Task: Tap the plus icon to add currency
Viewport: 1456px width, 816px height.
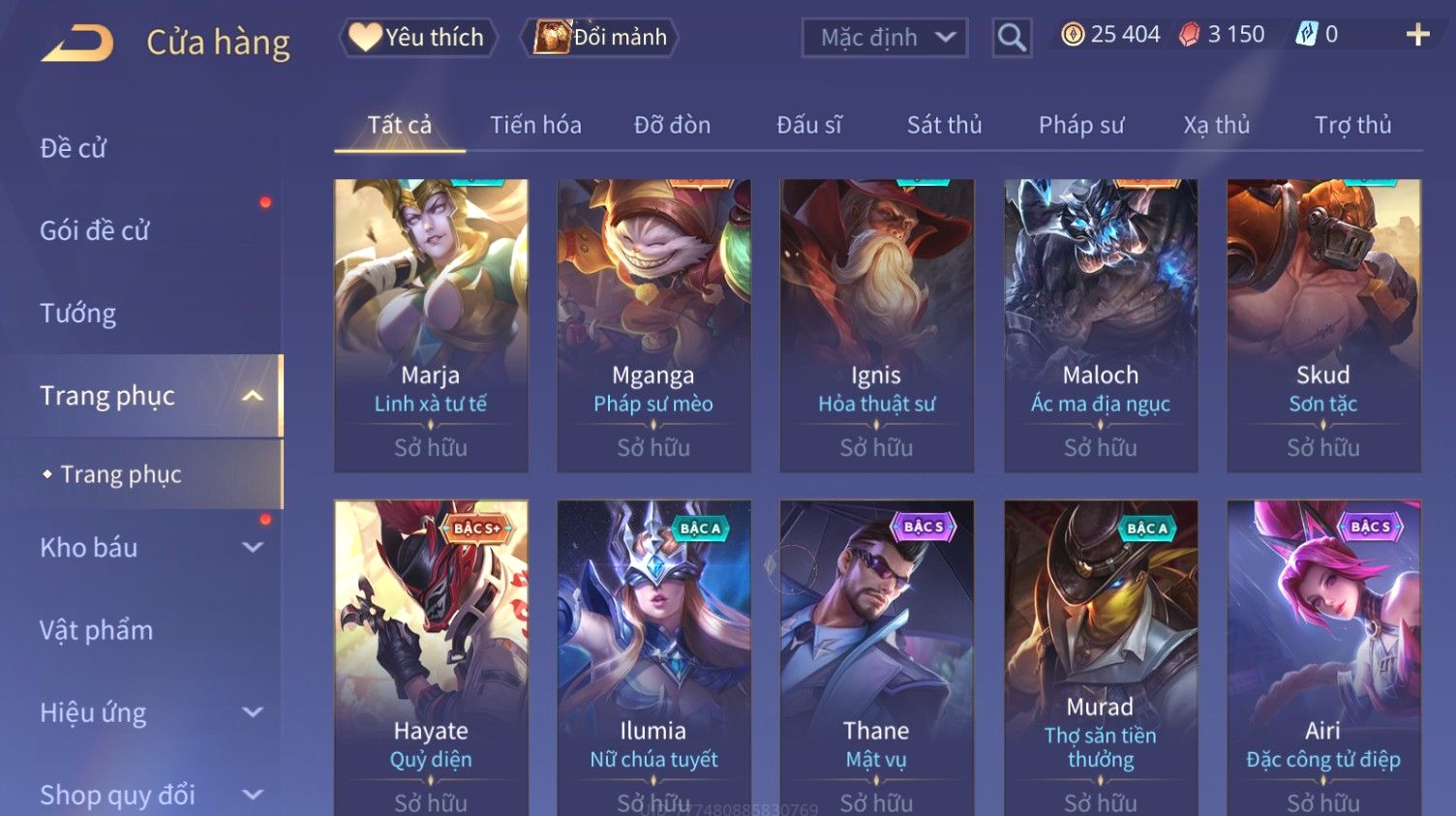Action: 1417,35
